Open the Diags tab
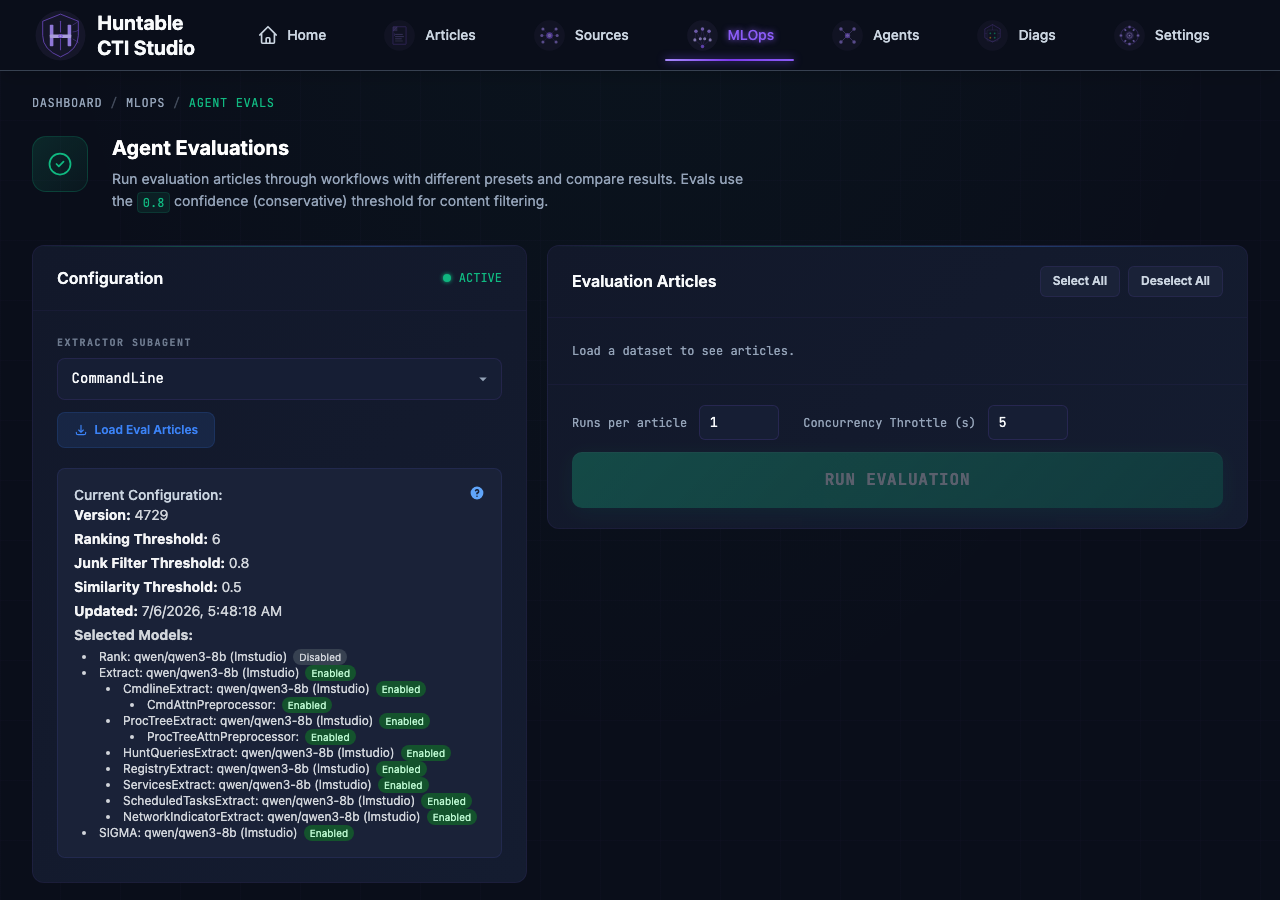Viewport: 1280px width, 900px height. pos(1016,35)
